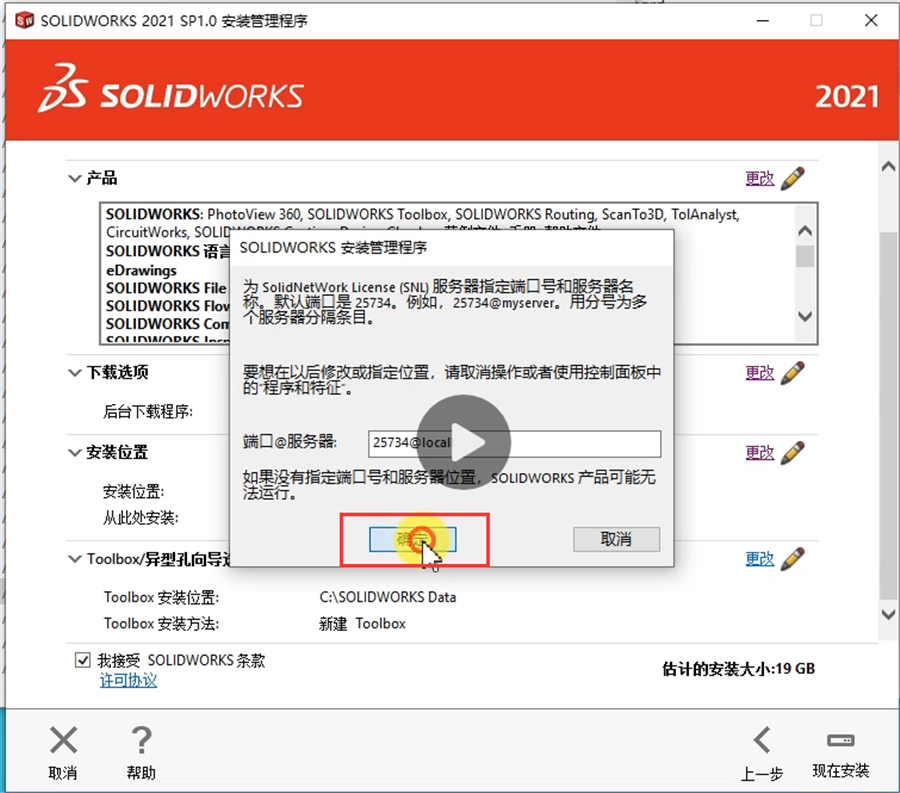Click 更改 link for 安装位置
Viewport: 900px width, 793px height.
760,453
